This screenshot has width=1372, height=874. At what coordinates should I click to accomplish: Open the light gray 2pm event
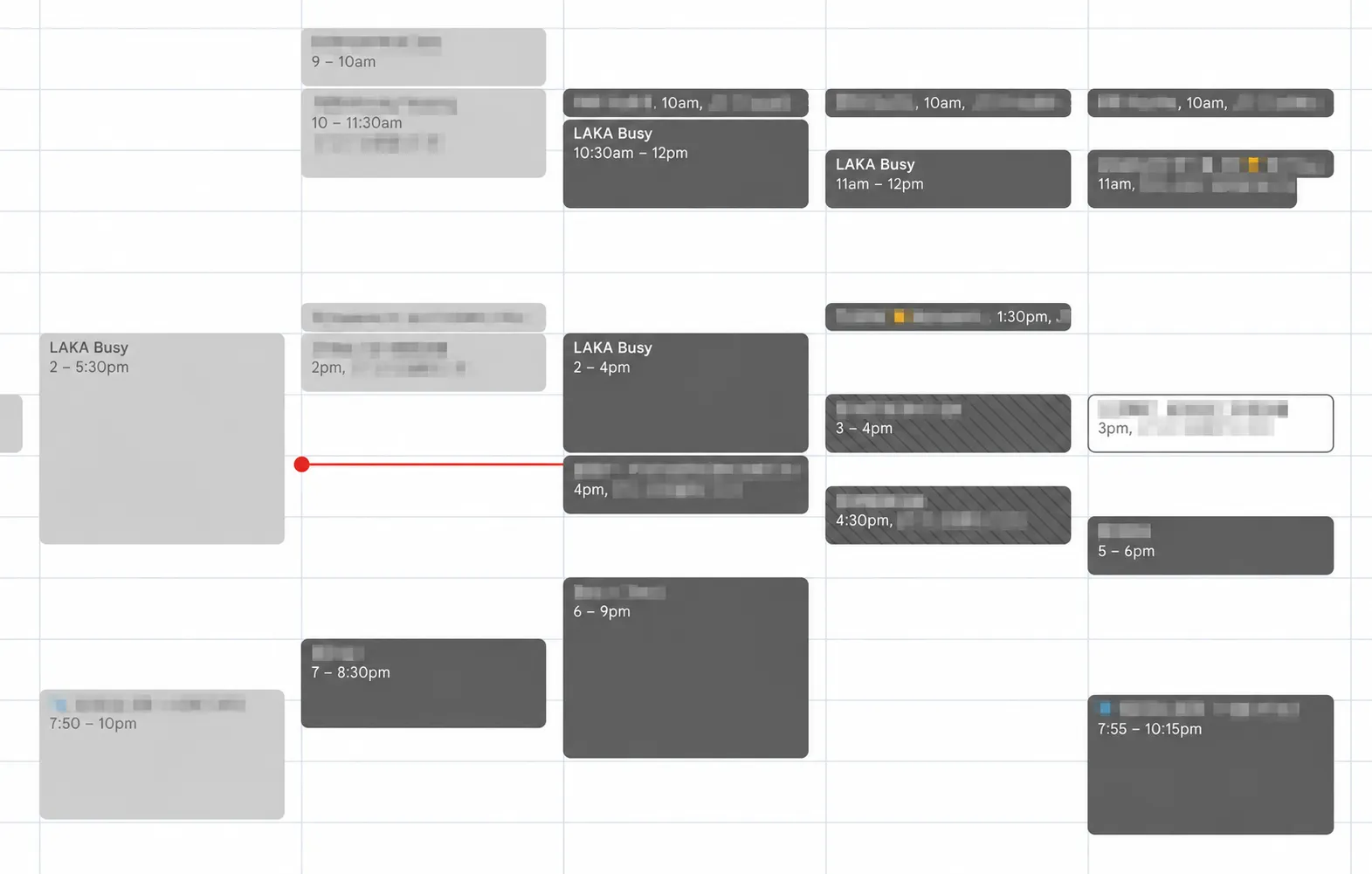pos(424,362)
